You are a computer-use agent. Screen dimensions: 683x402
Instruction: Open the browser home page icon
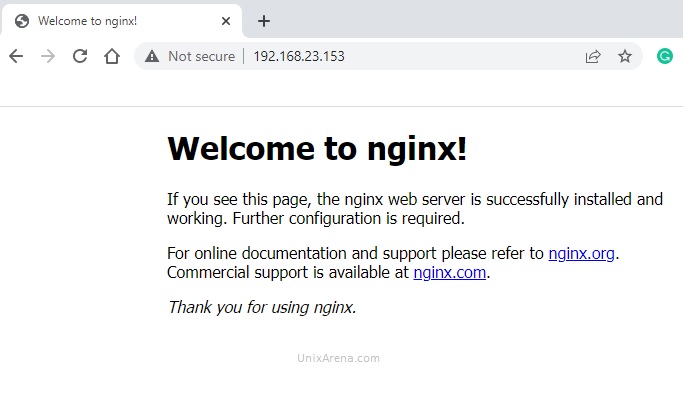[x=112, y=56]
